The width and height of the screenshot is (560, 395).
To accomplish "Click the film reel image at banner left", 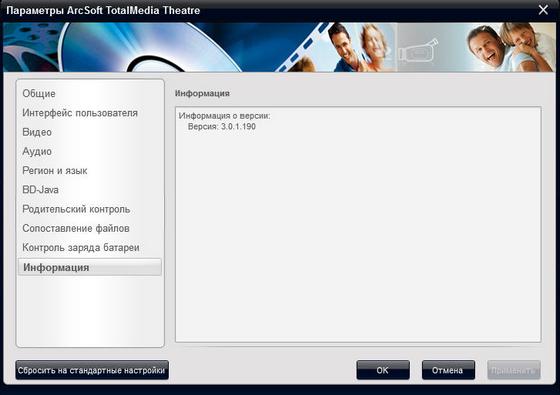I will click(30, 46).
